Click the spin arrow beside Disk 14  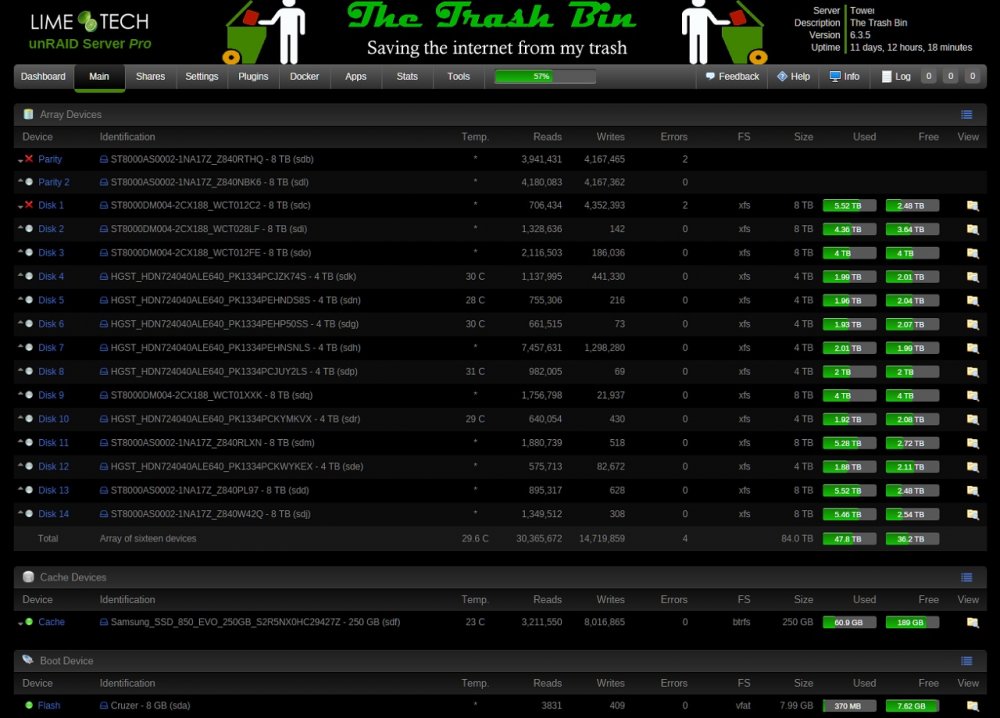(x=20, y=513)
